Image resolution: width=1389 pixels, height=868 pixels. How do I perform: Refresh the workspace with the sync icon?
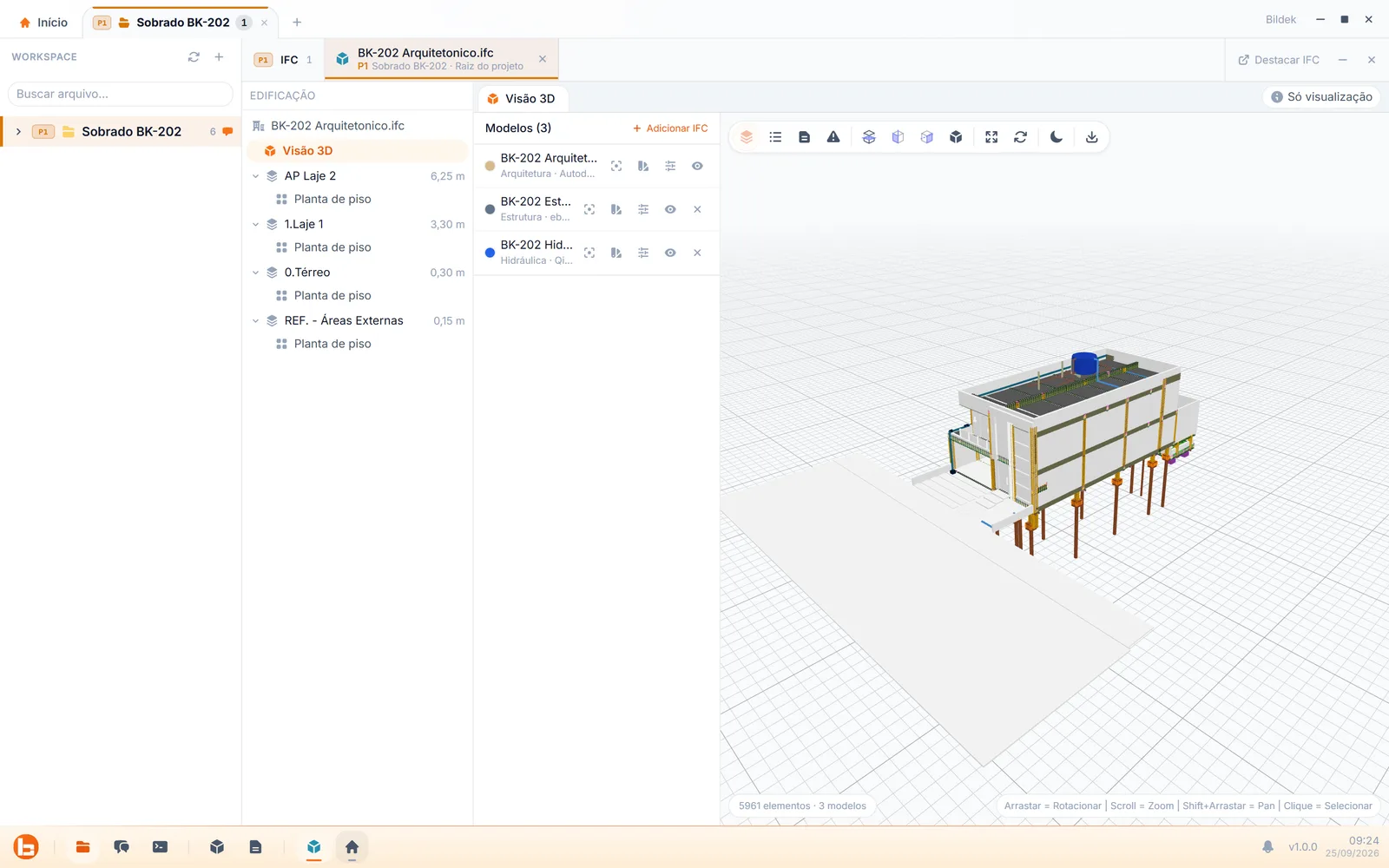coord(194,57)
